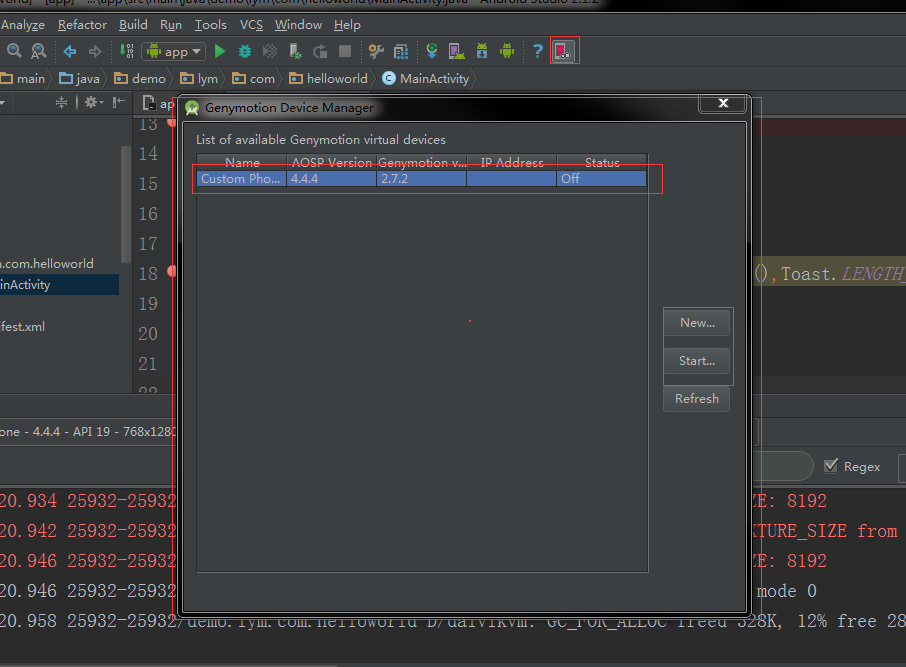Open the Window menu
Image resolution: width=906 pixels, height=667 pixels.
pos(298,25)
